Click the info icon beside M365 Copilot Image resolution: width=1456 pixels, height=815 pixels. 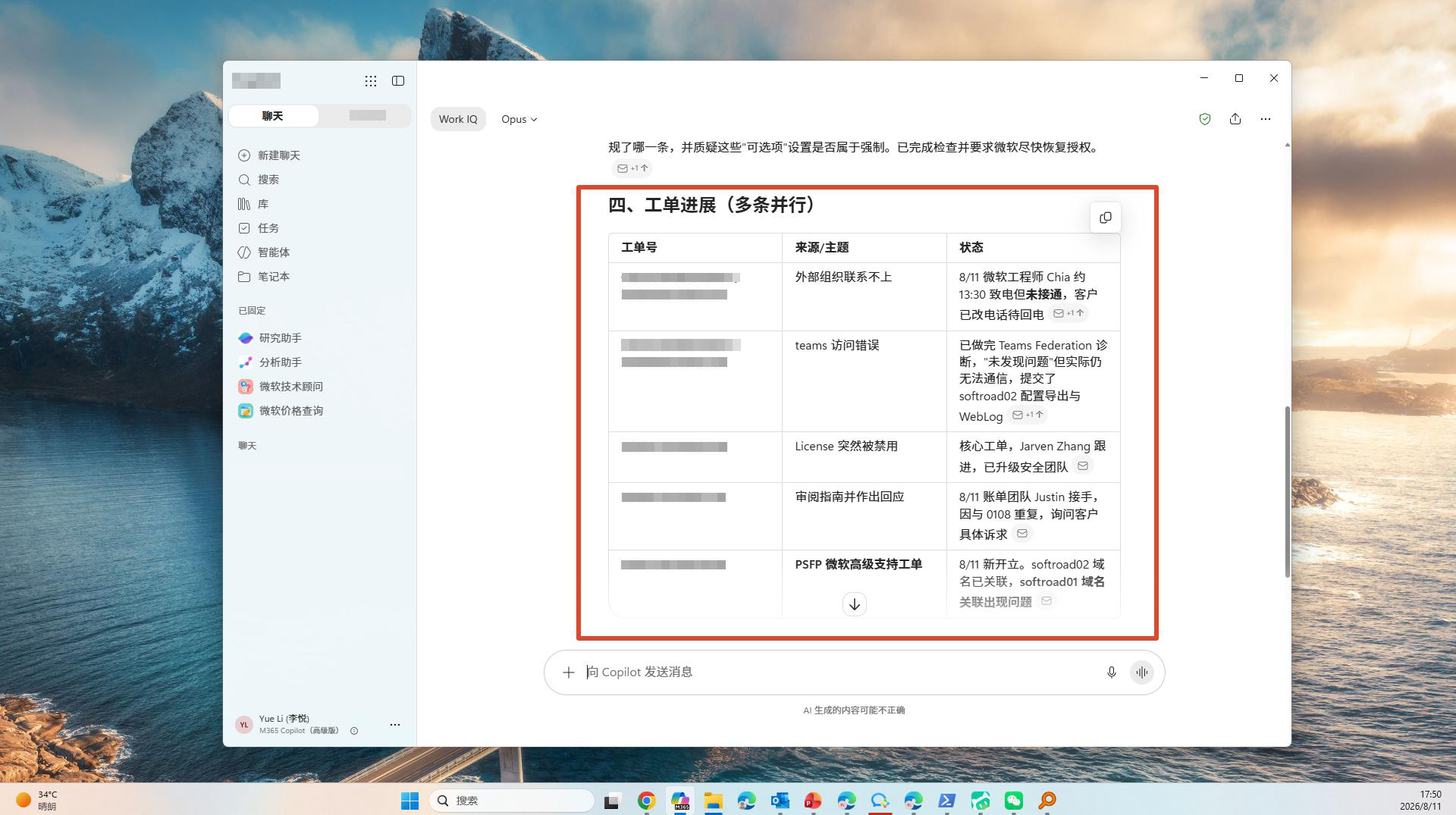[354, 731]
